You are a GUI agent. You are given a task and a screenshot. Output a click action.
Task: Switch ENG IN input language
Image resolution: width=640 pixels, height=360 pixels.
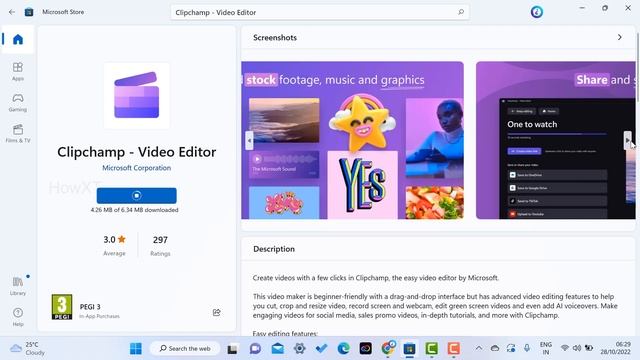[x=546, y=348]
